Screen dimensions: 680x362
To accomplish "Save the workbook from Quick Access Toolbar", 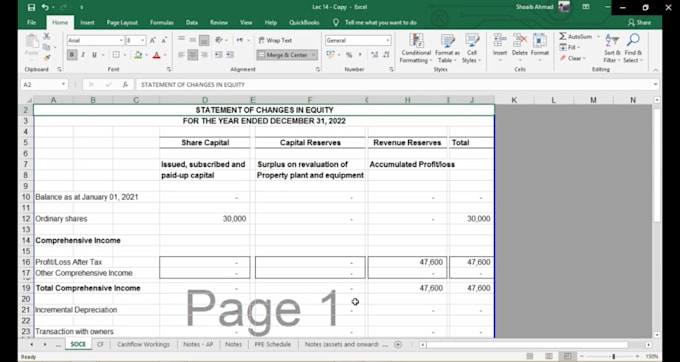I will coord(31,7).
